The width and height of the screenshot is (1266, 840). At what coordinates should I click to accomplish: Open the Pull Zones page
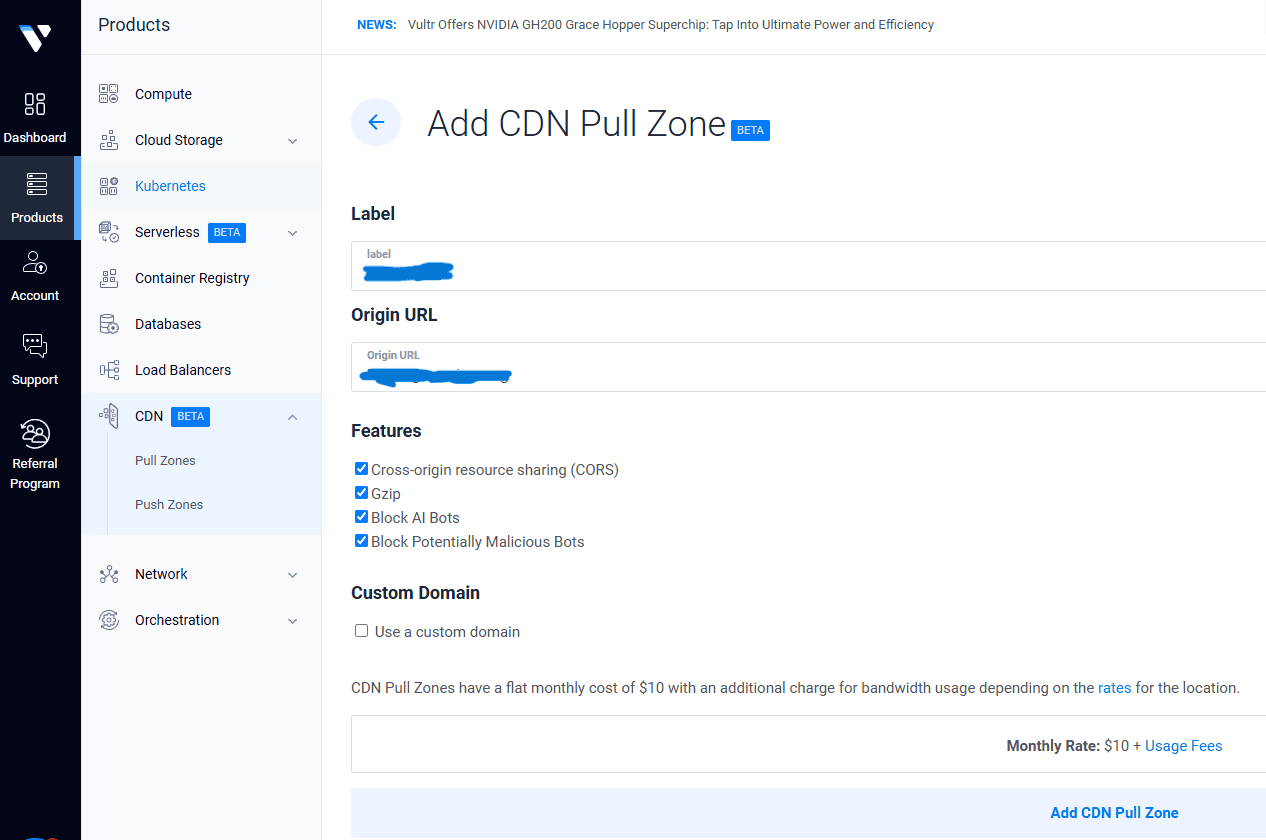[x=165, y=460]
